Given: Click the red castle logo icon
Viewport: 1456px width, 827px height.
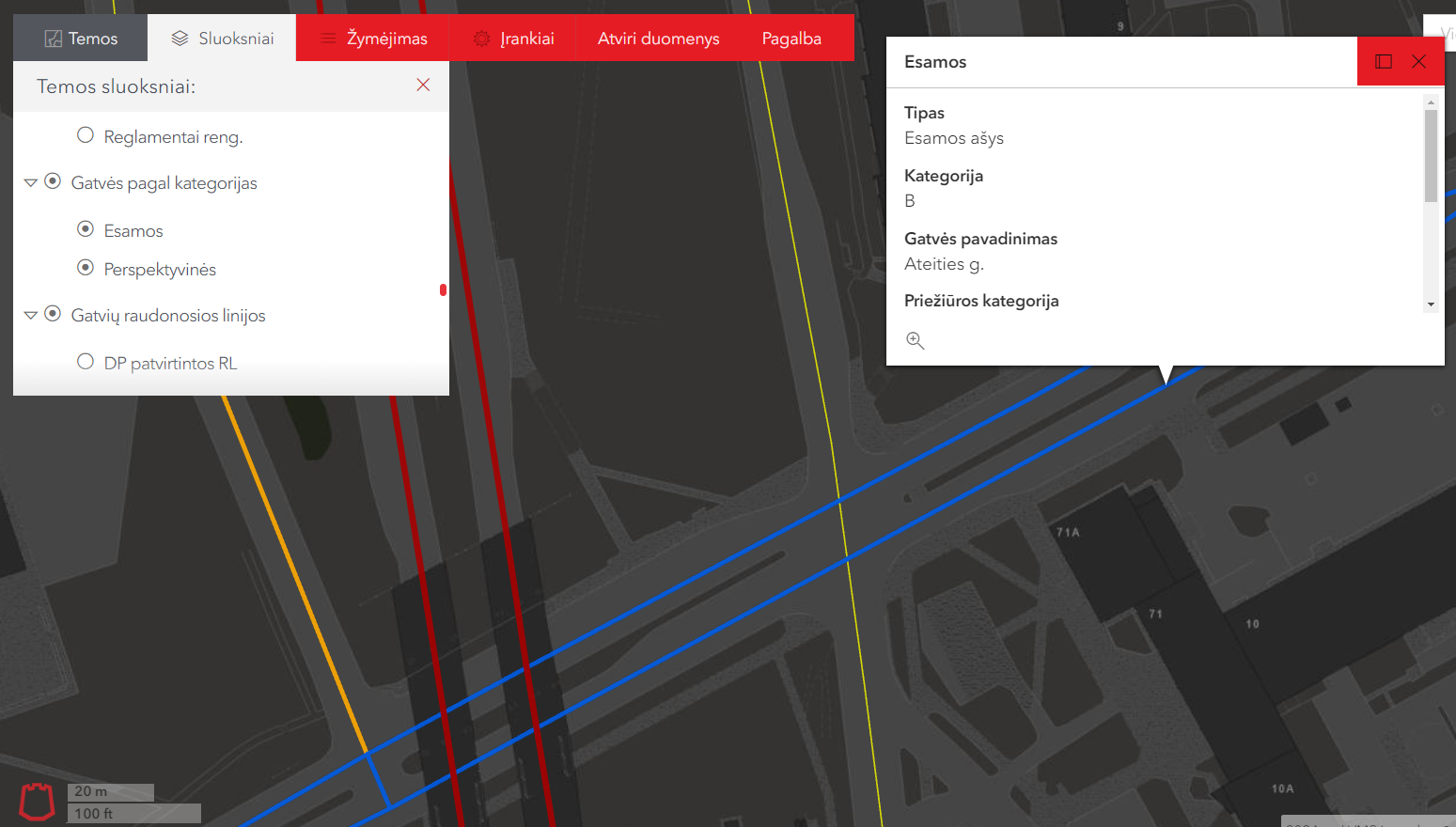Looking at the screenshot, I should (37, 802).
